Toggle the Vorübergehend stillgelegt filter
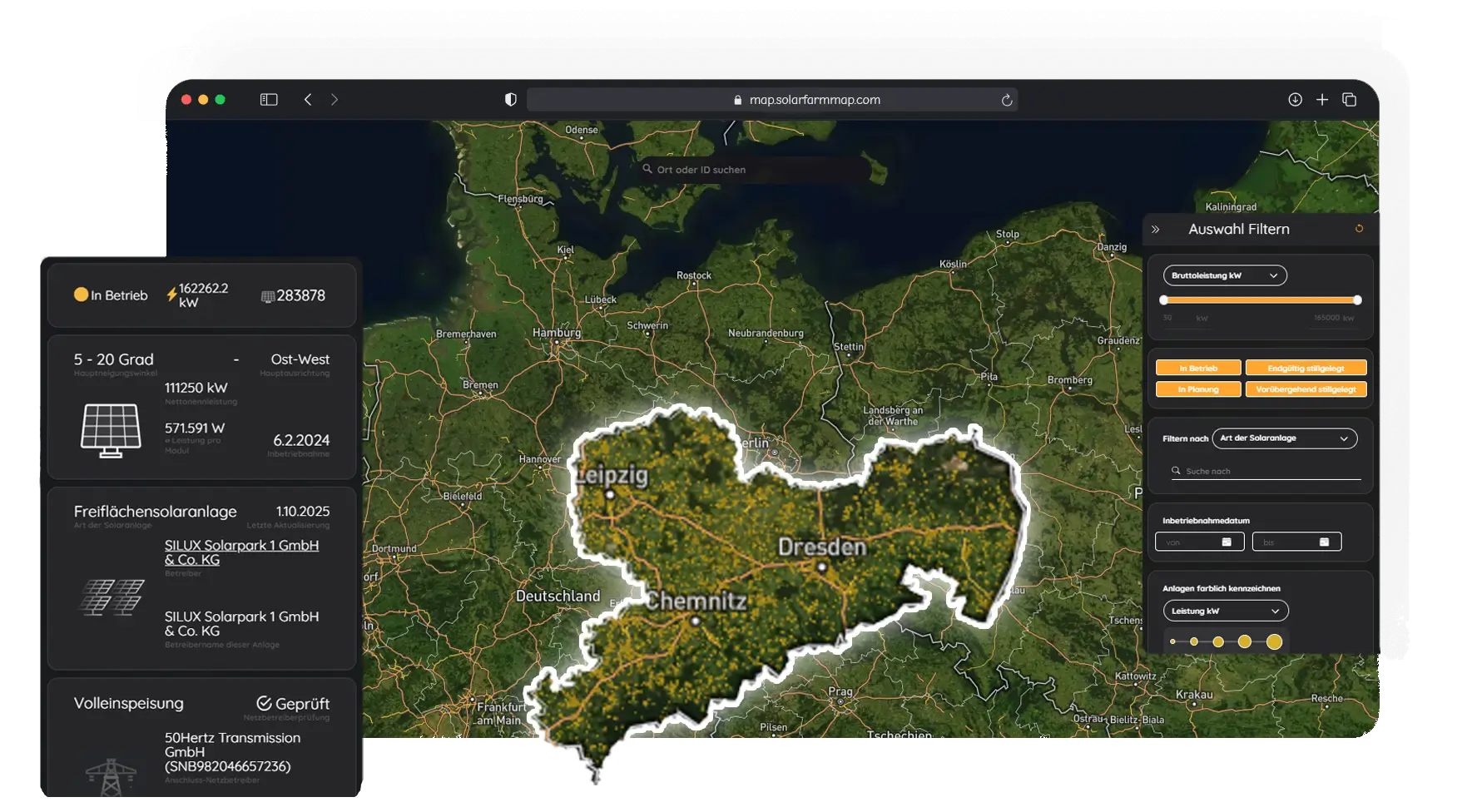The height and width of the screenshot is (812, 1477). point(1306,389)
